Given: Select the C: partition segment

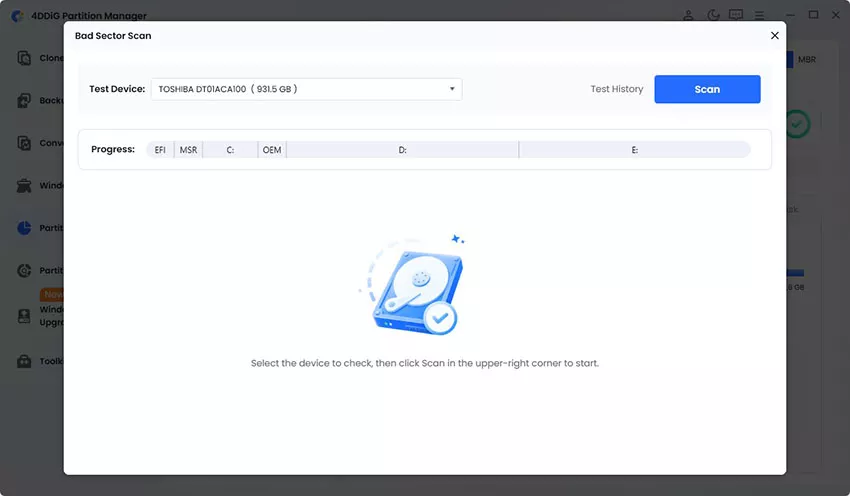Looking at the screenshot, I should tap(230, 150).
